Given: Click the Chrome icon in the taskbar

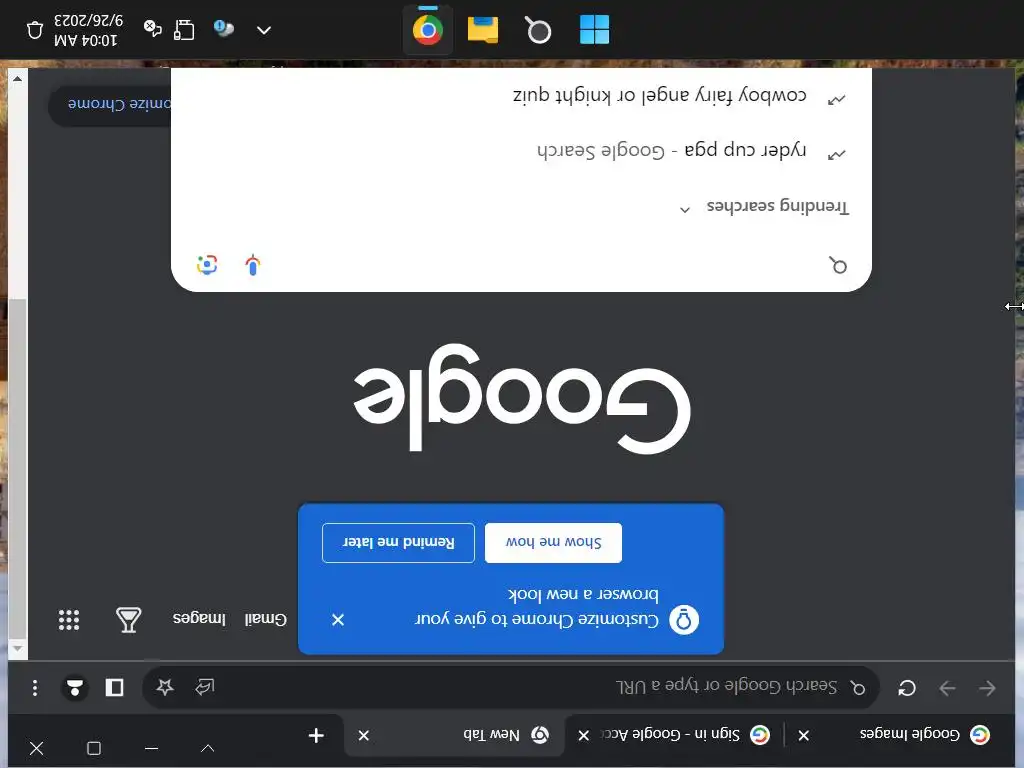Looking at the screenshot, I should (x=428, y=30).
